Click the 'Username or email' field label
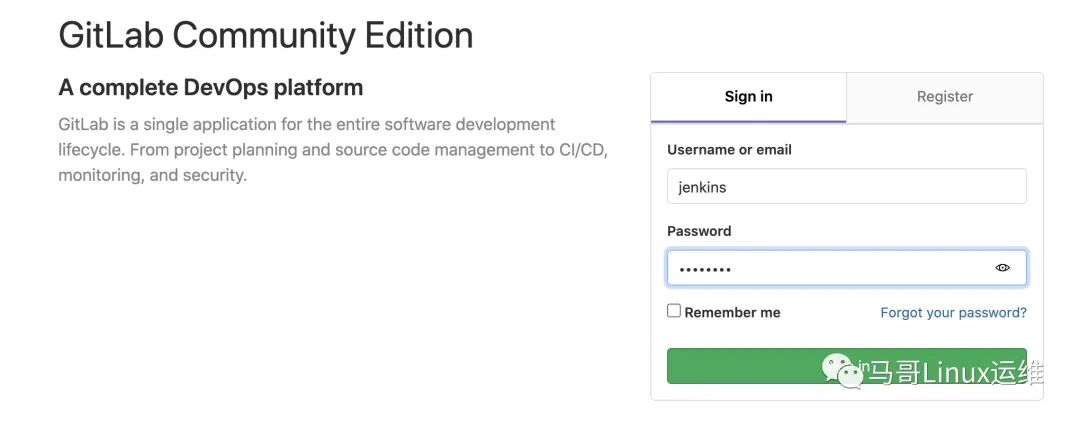 [729, 150]
